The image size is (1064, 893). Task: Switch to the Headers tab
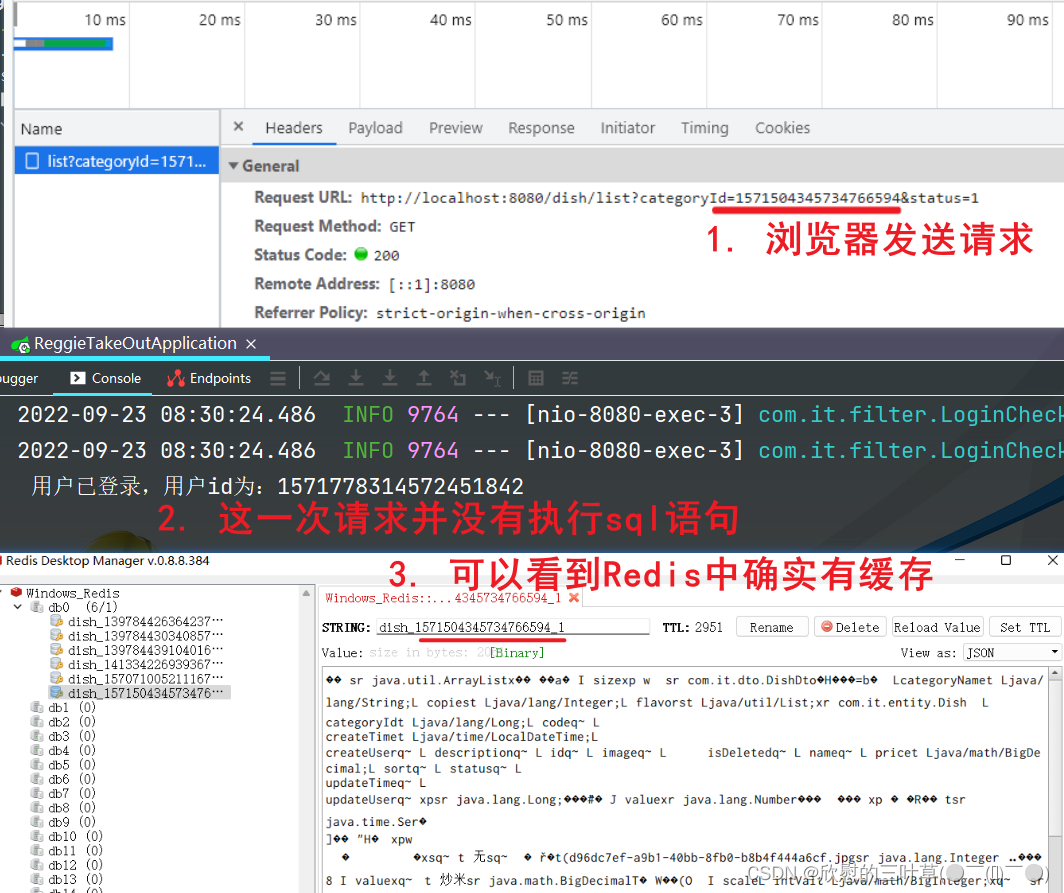click(294, 128)
